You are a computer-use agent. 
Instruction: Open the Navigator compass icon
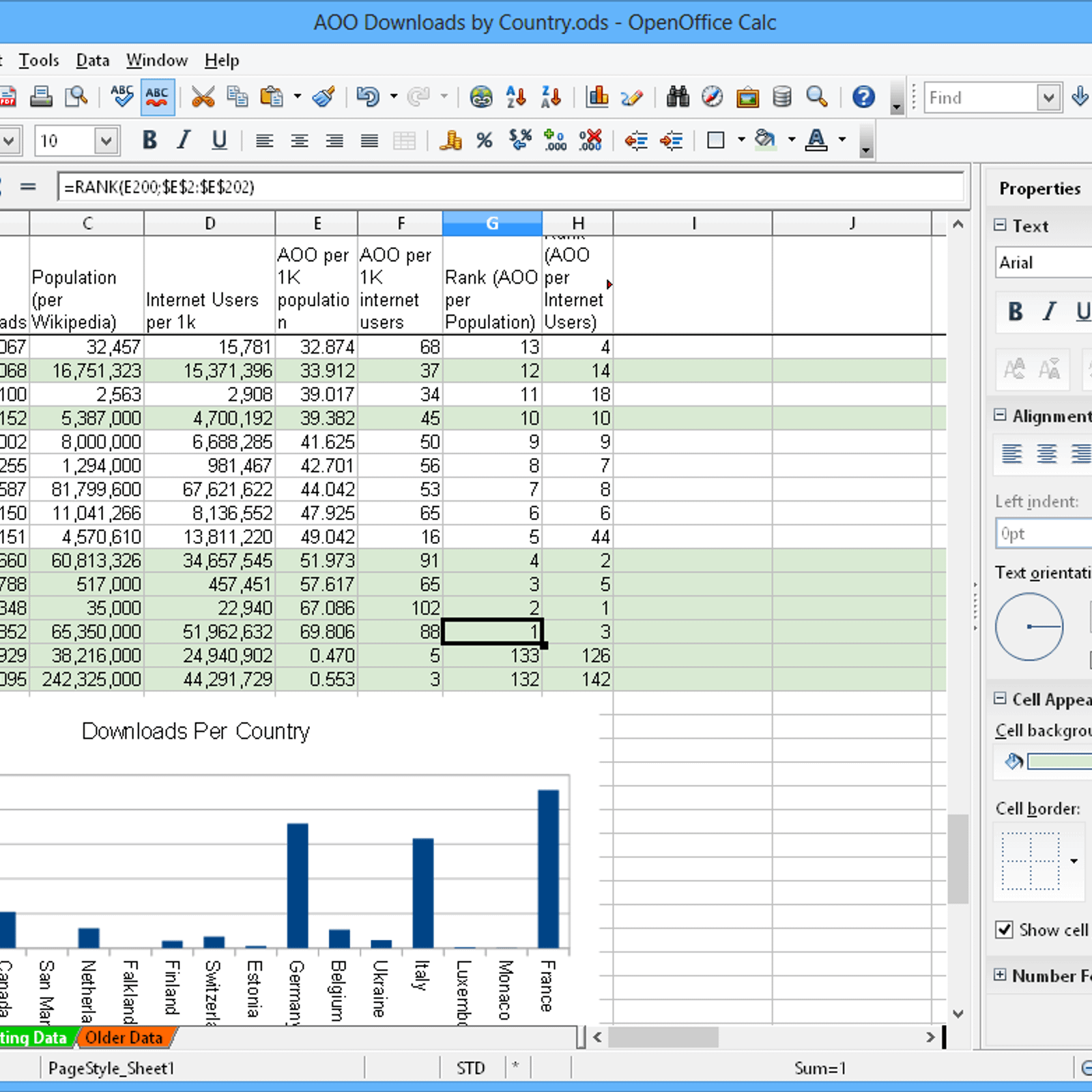click(713, 97)
